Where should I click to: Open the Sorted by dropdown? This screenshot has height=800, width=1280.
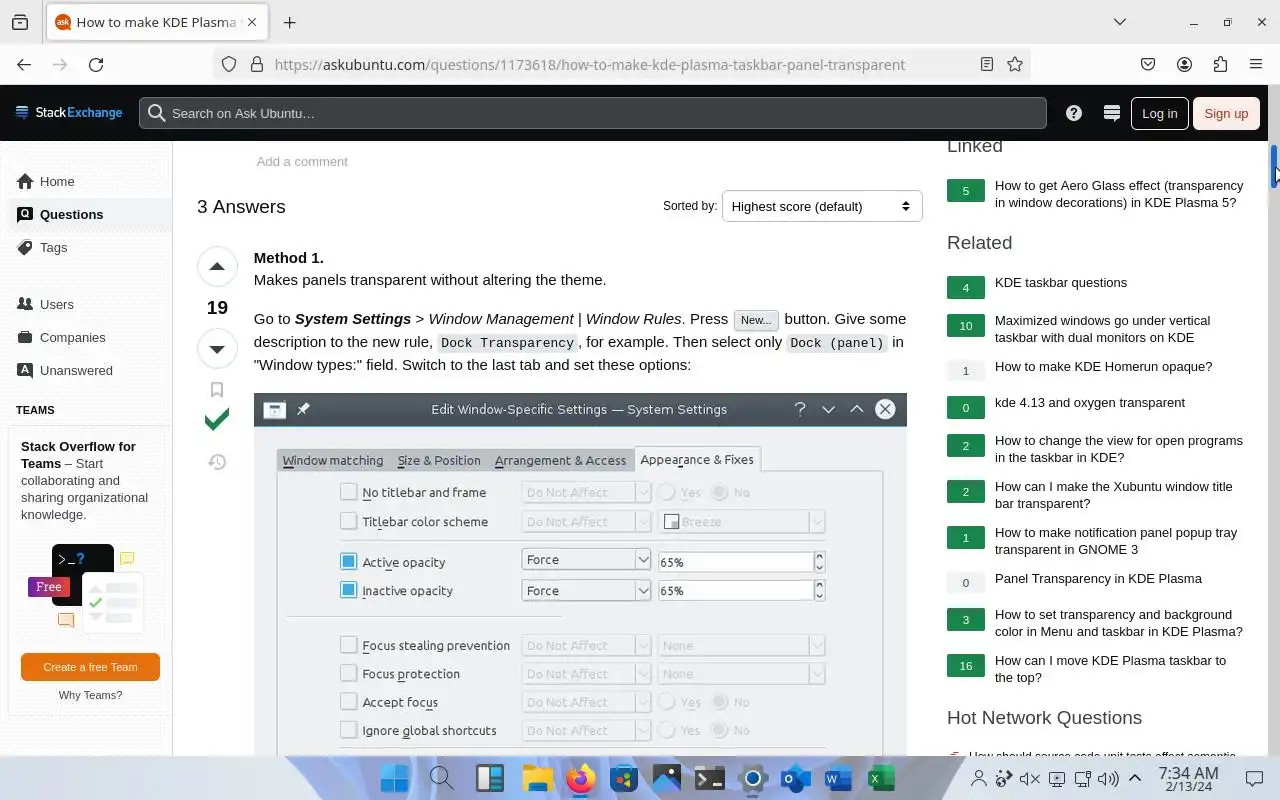click(822, 206)
